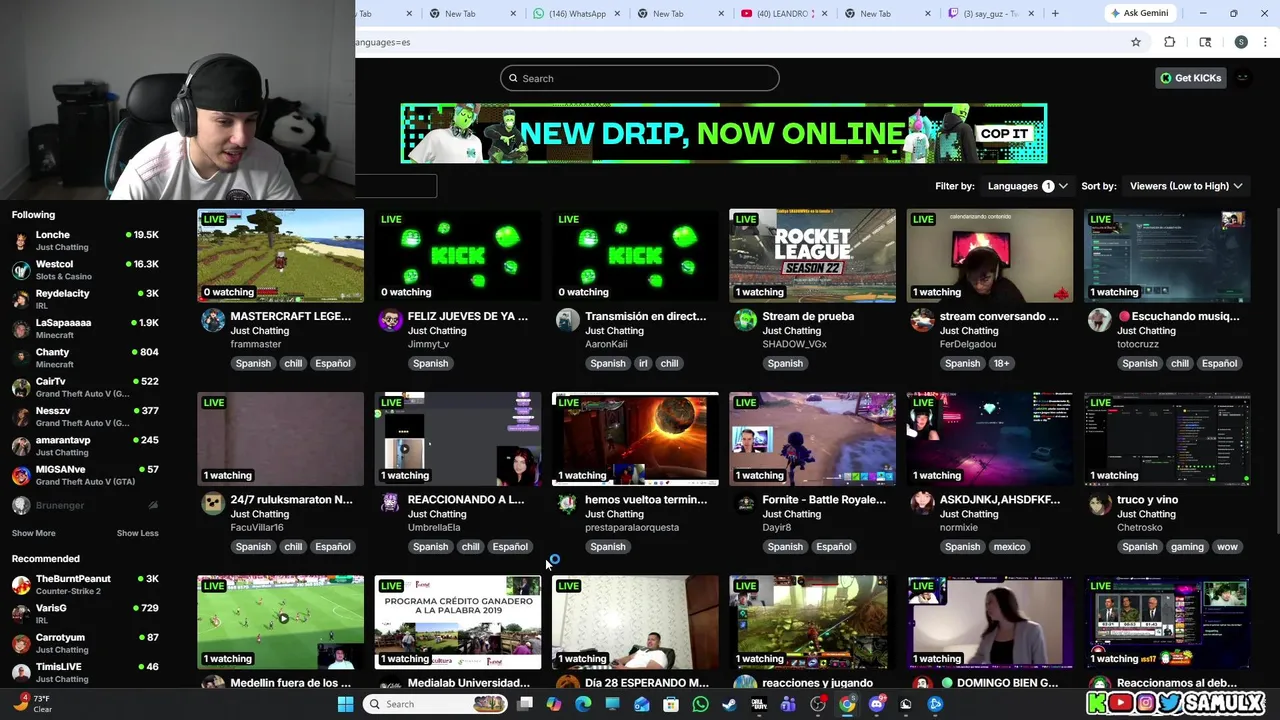Click the Nesszv channel avatar
This screenshot has width=1280, height=720.
(x=21, y=417)
